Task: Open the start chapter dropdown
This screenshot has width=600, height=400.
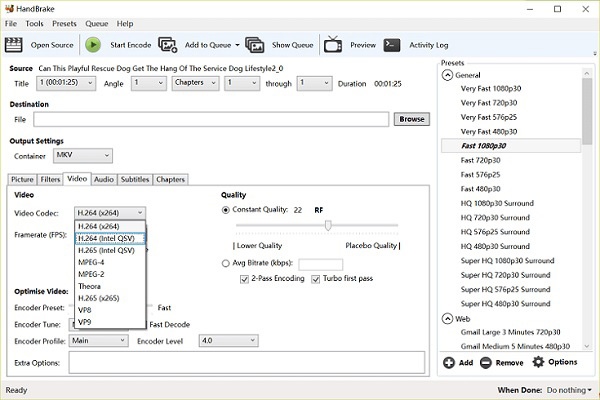Action: coord(242,83)
